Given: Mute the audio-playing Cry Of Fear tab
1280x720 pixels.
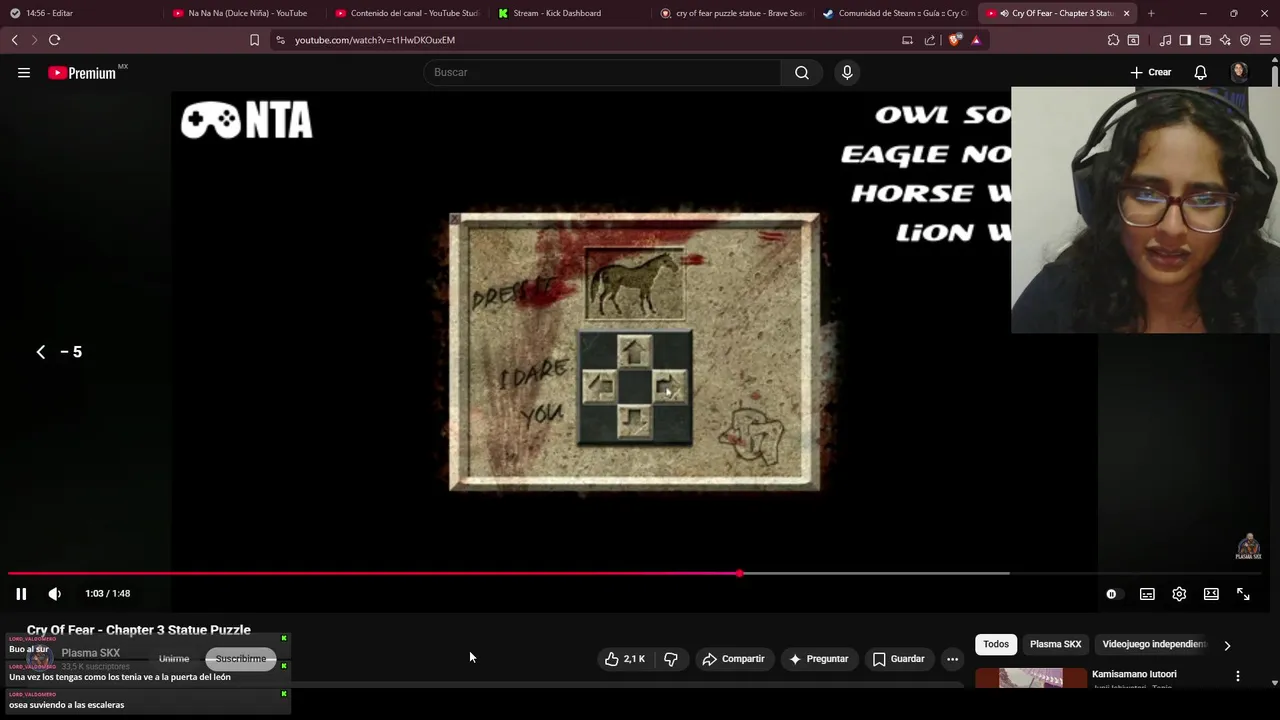Looking at the screenshot, I should (1004, 13).
